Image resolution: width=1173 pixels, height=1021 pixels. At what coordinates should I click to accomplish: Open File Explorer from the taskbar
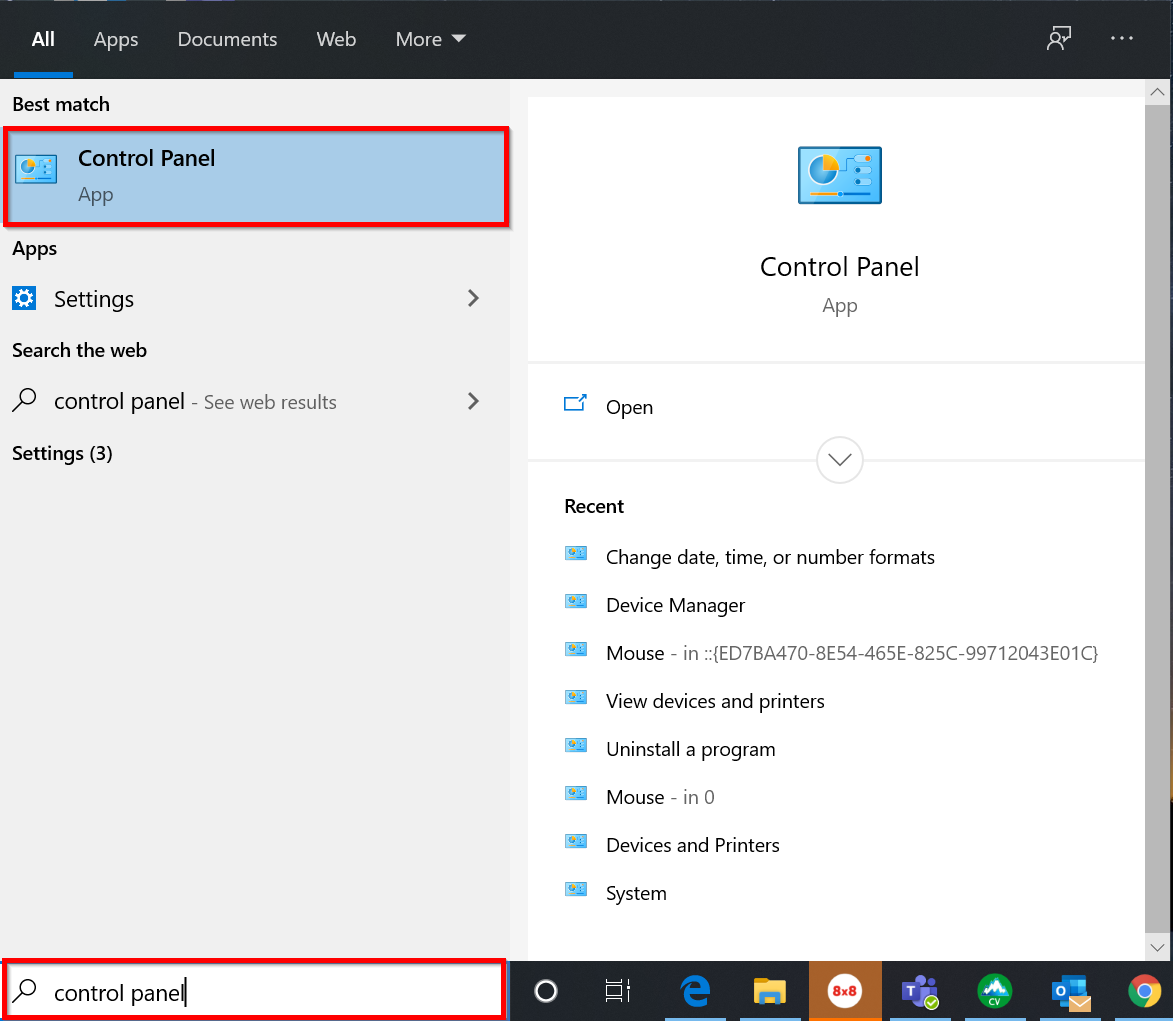(770, 991)
